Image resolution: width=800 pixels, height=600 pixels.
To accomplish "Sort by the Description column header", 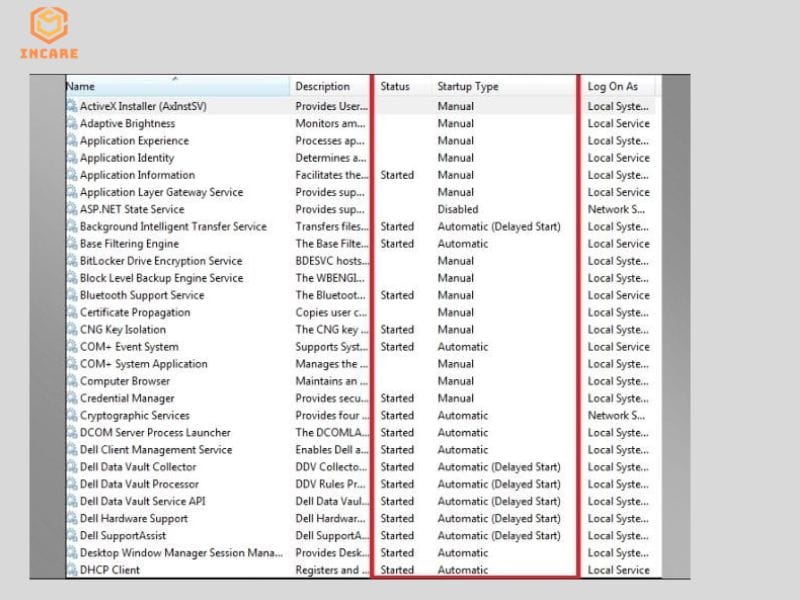I will (331, 86).
